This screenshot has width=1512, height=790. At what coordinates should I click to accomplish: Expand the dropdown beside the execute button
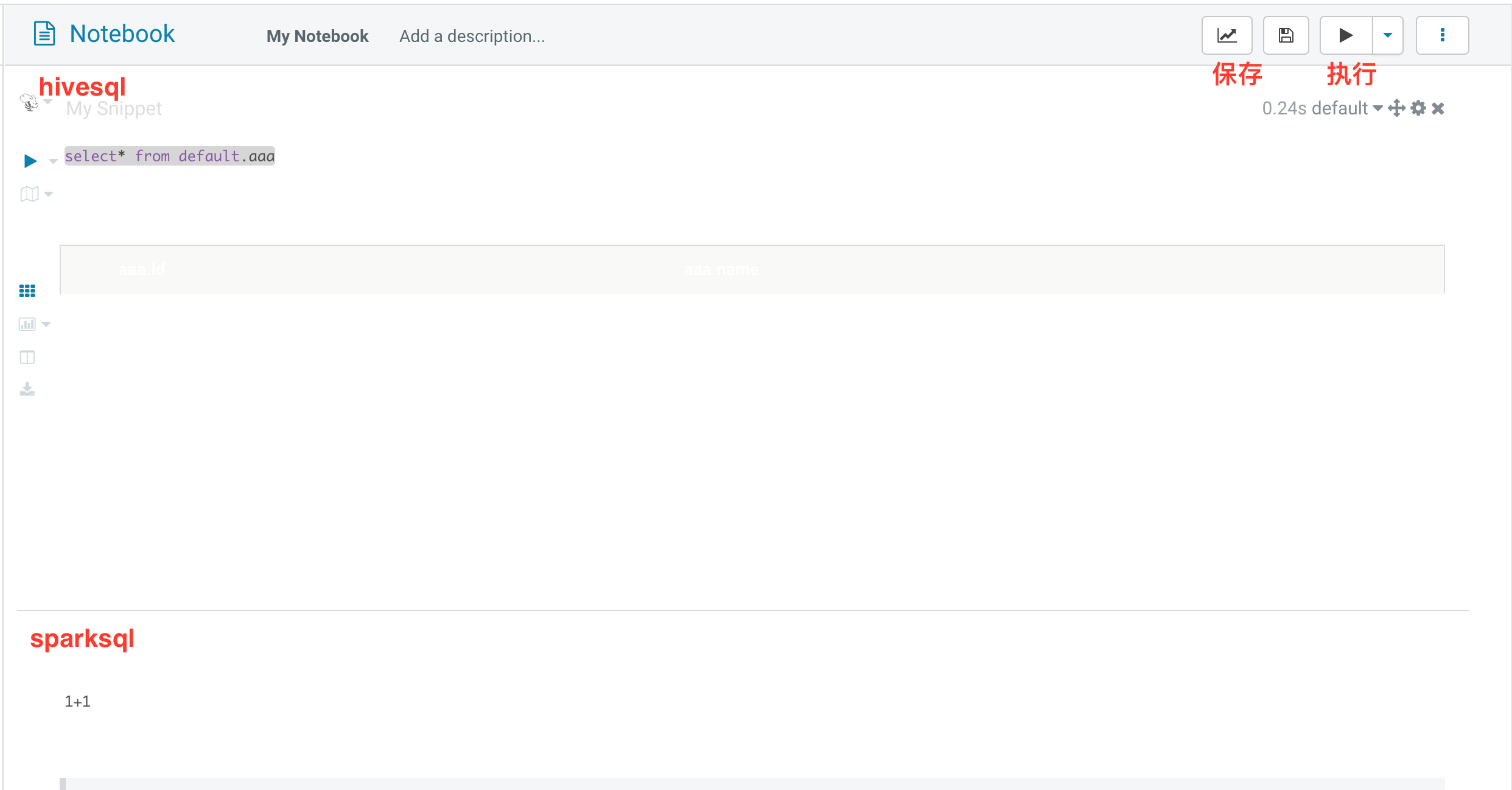tap(1388, 35)
